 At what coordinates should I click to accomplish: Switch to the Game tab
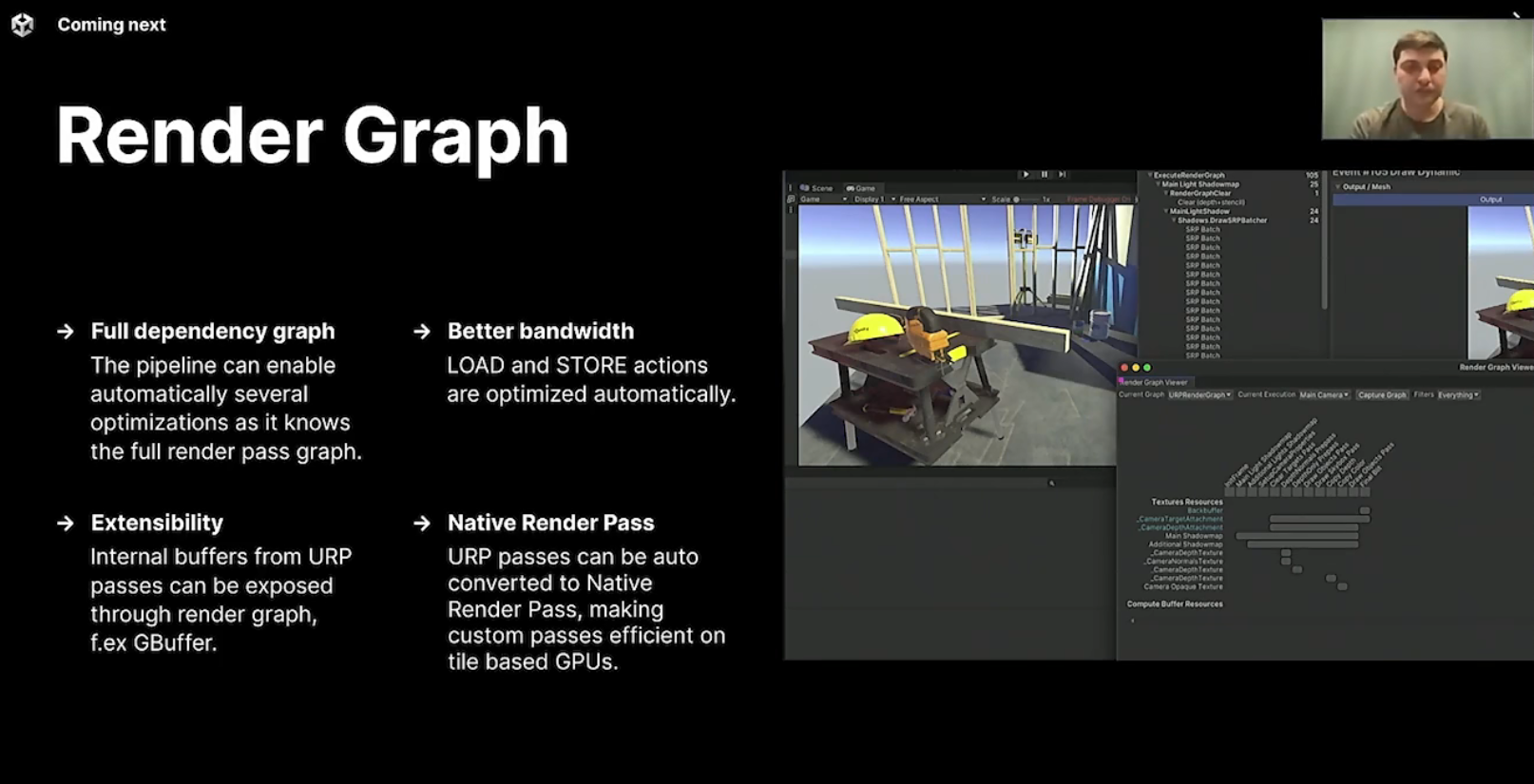tap(861, 188)
